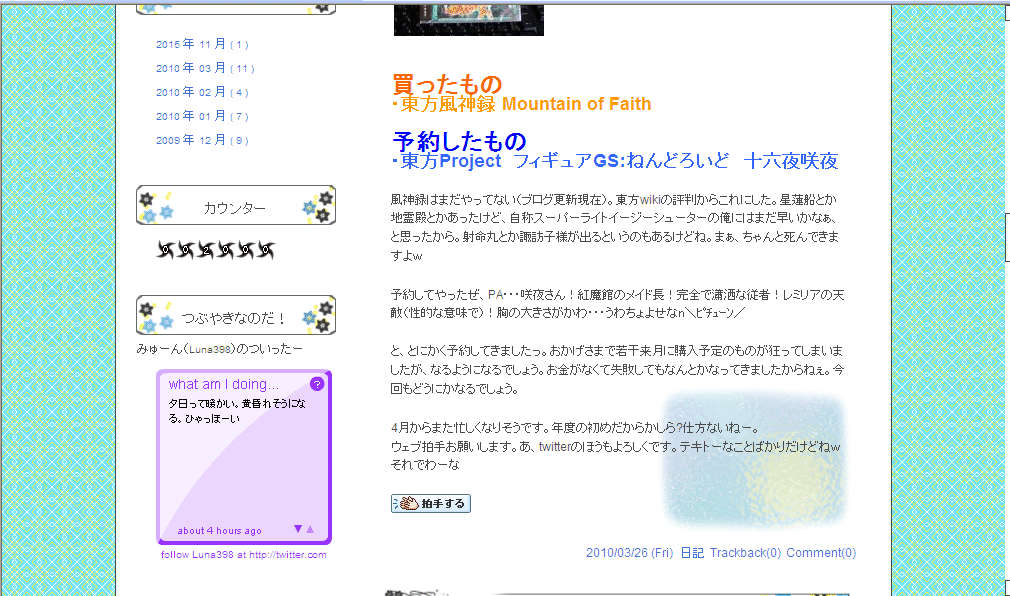Viewport: 1010px width, 596px height.
Task: Click the 東方風神録 Mountain of Faith text
Action: 522,104
